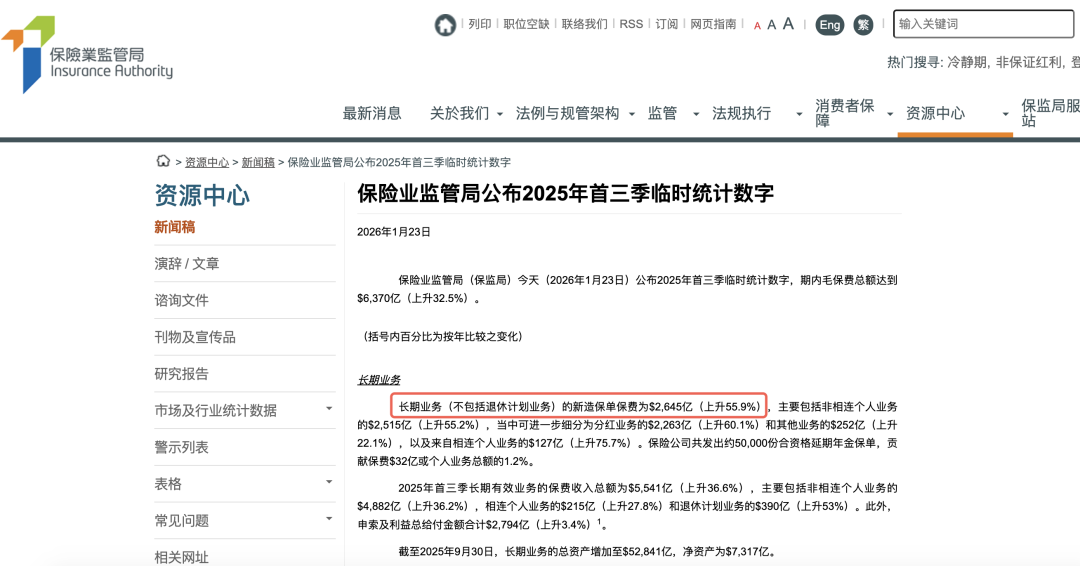Click the 联络我们 link
1080x566 pixels.
(x=584, y=24)
